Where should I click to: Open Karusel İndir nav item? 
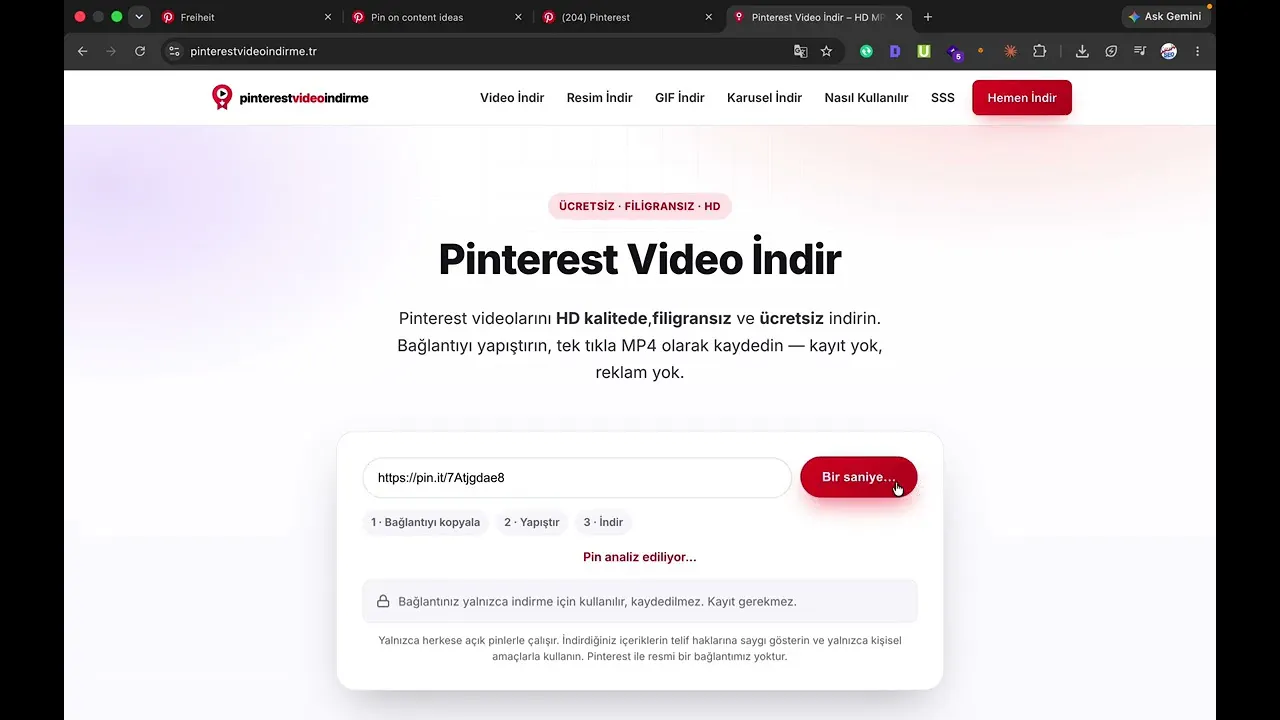click(x=764, y=98)
